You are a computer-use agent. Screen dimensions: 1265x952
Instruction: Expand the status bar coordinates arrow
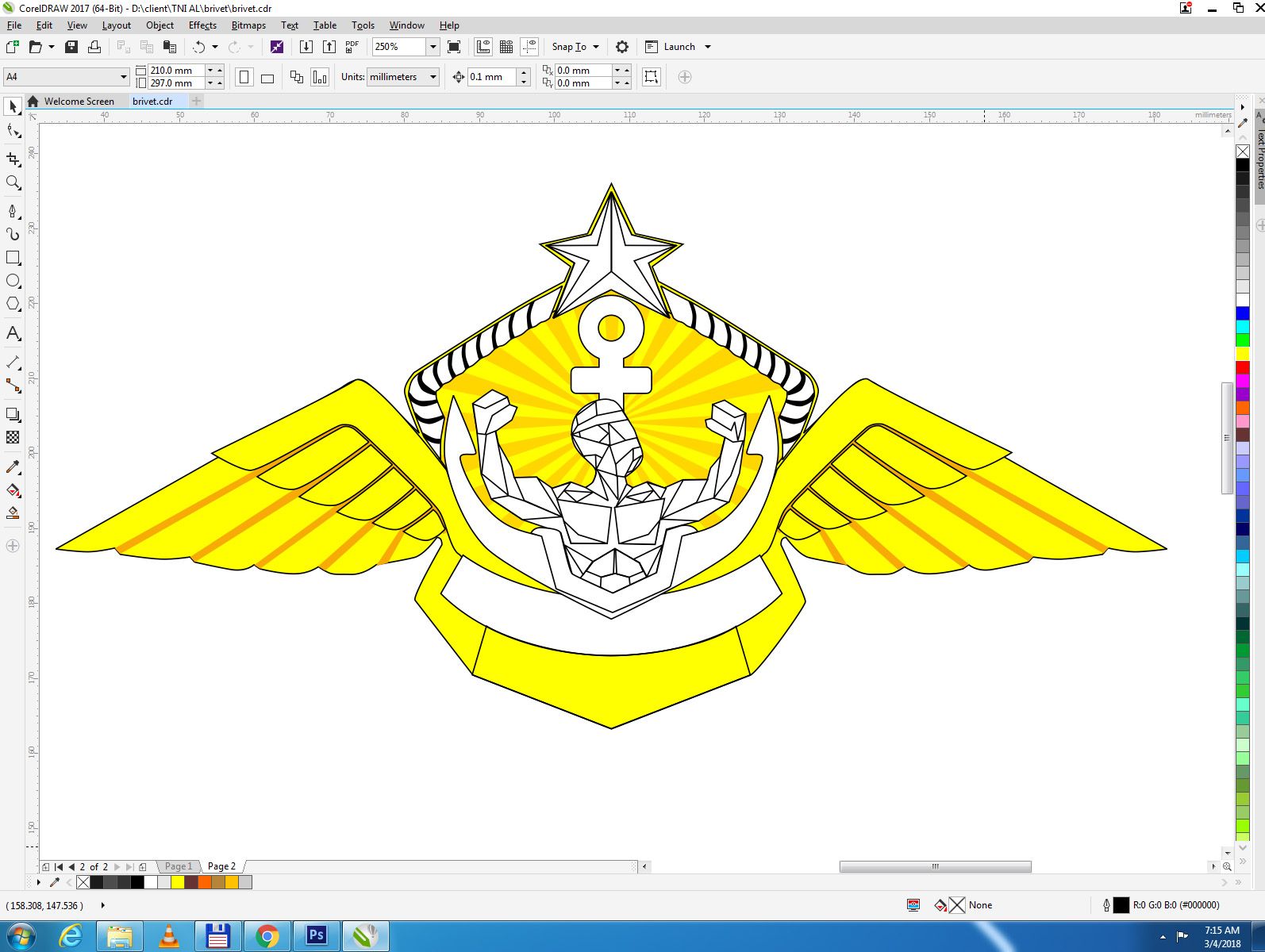click(102, 905)
